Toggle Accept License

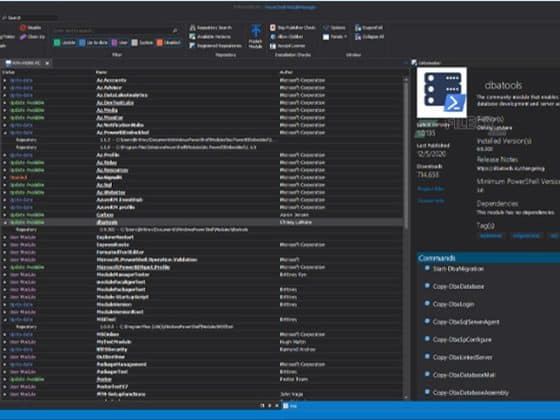click(288, 46)
